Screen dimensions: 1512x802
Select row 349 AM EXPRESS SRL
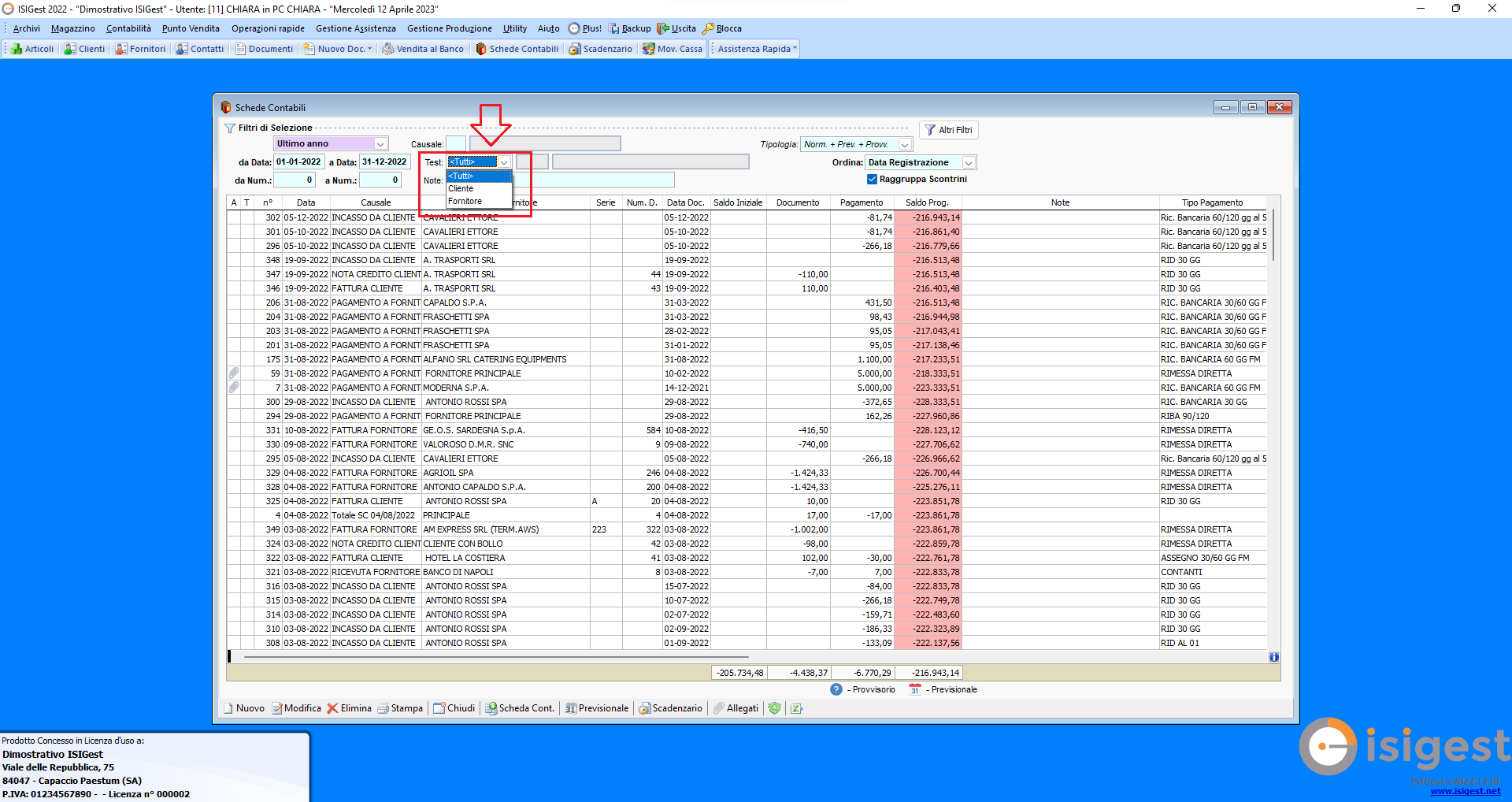pyautogui.click(x=747, y=529)
